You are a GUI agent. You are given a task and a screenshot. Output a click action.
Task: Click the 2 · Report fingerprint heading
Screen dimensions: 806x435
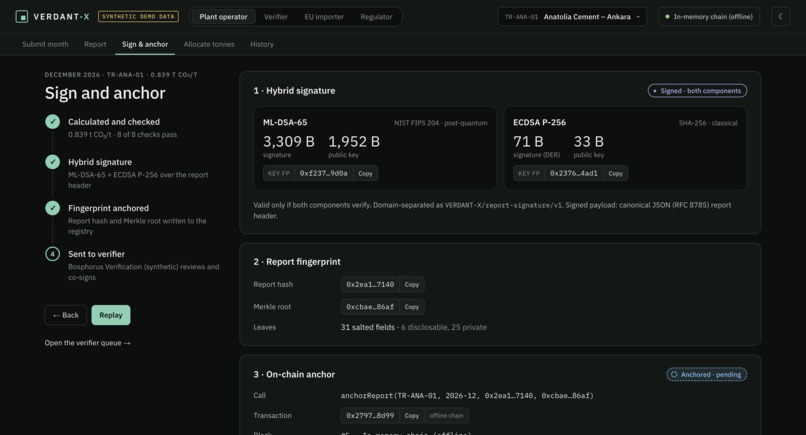(x=297, y=262)
